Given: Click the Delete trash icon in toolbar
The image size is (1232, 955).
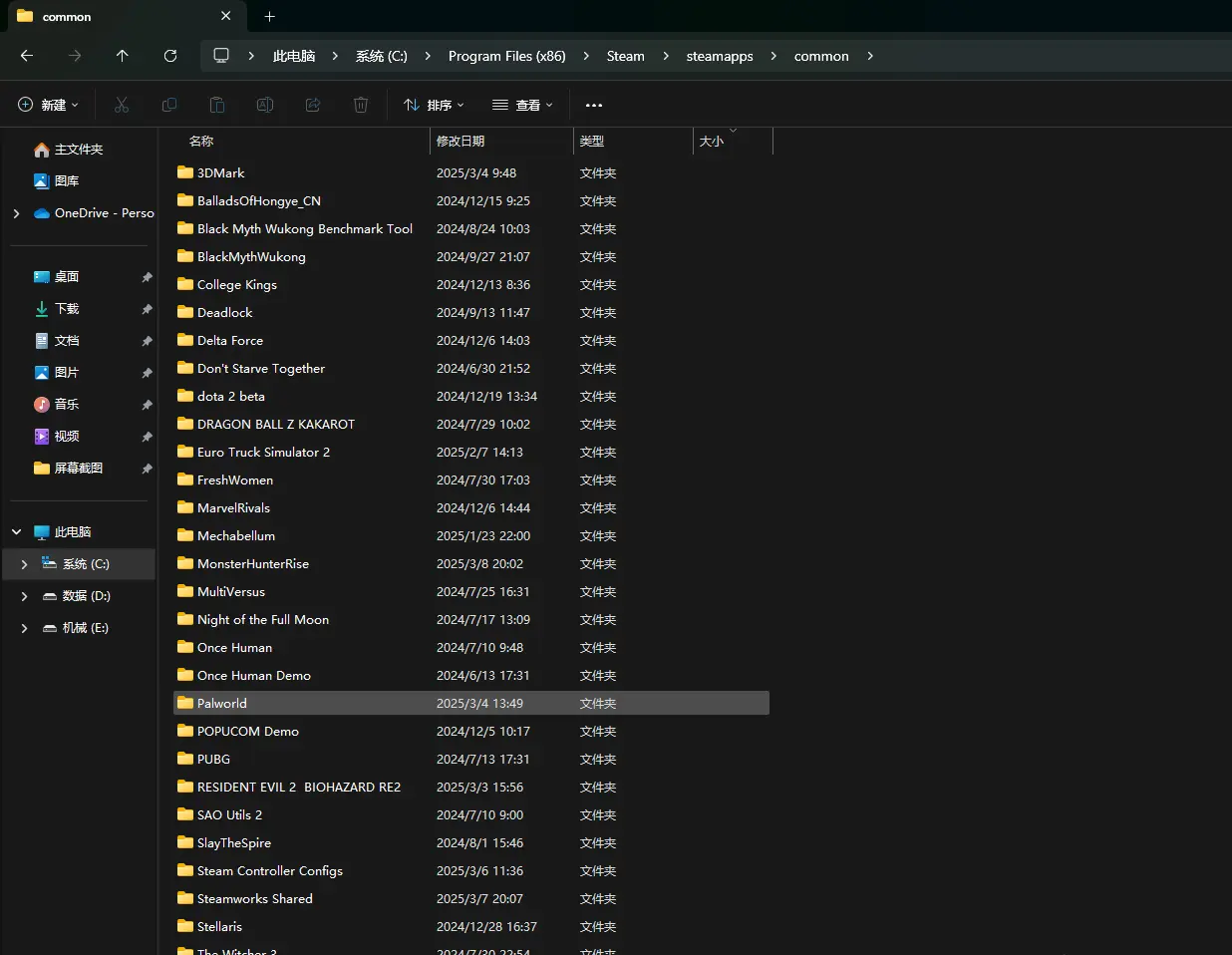Looking at the screenshot, I should [361, 105].
